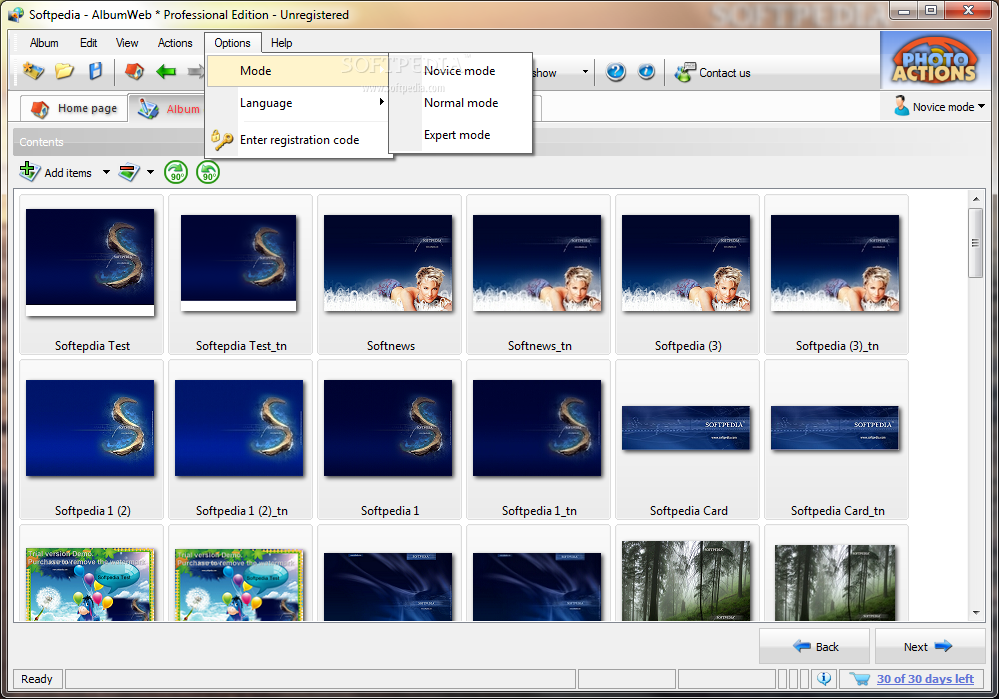The height and width of the screenshot is (699, 999).
Task: Click the Next button
Action: point(930,646)
